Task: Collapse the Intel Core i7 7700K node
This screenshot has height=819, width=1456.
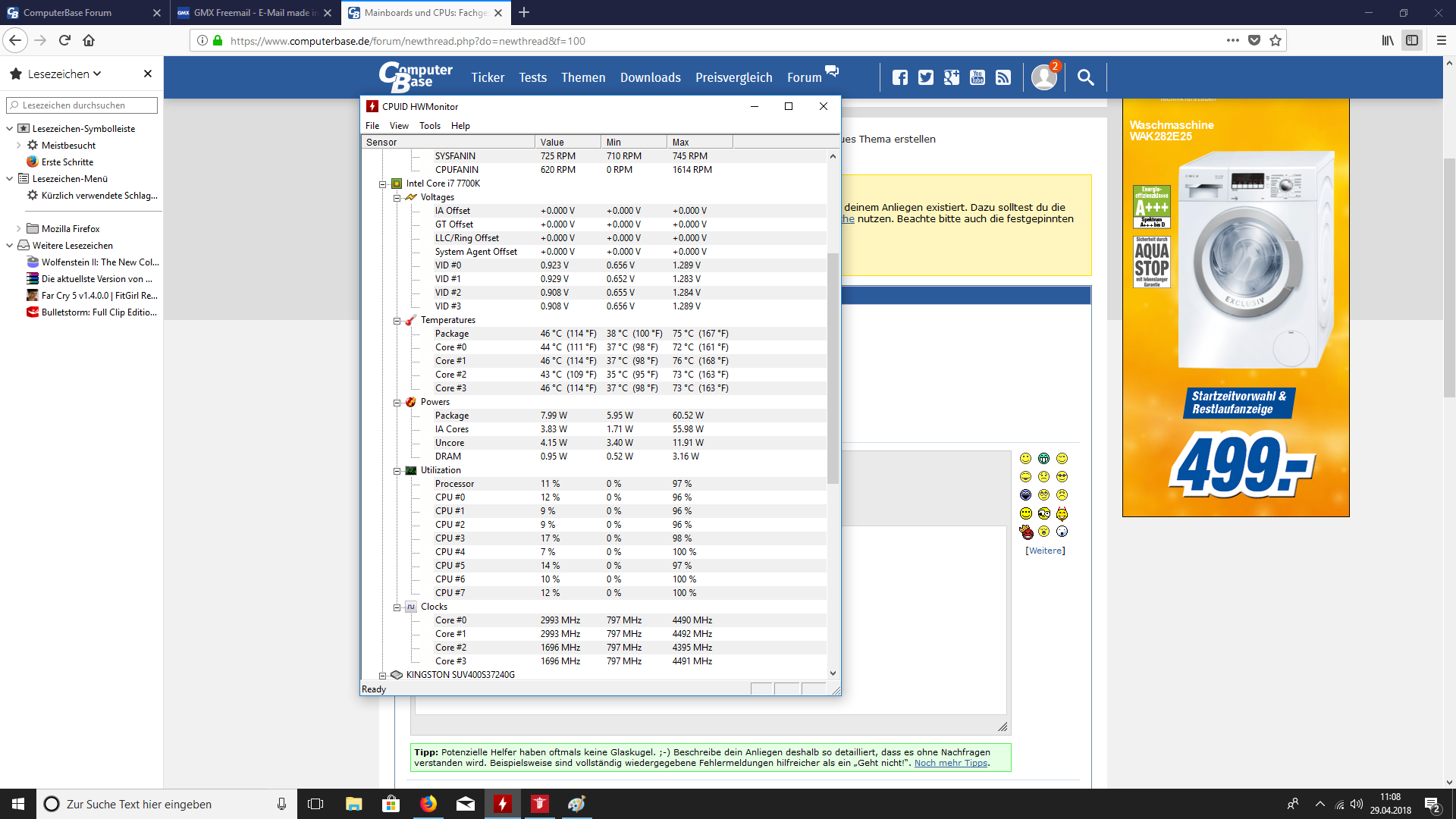Action: coord(383,184)
